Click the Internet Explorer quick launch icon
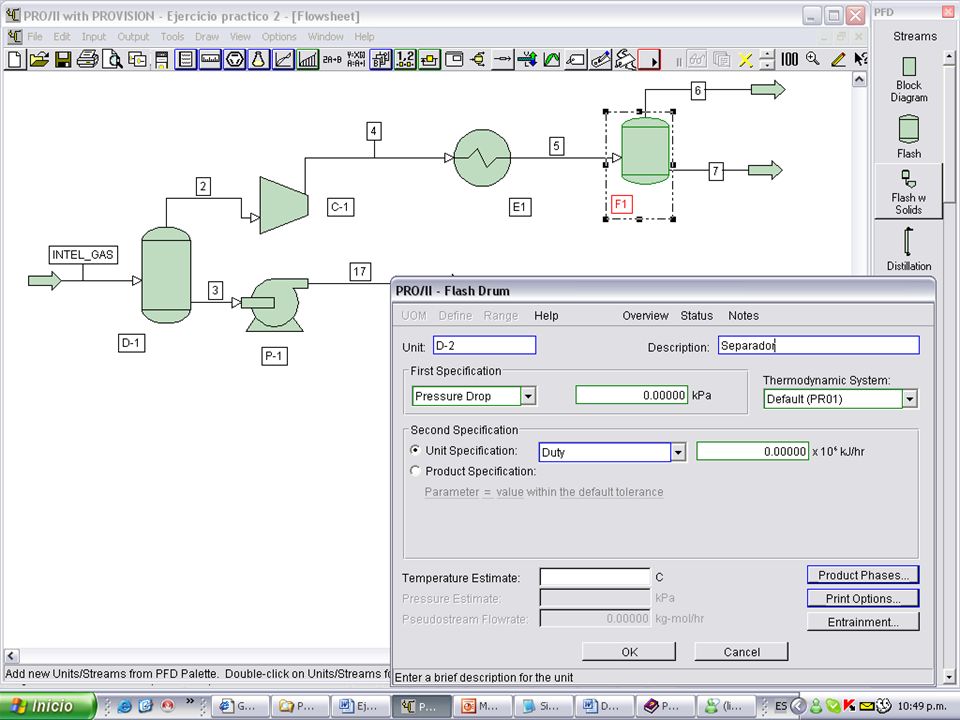The height and width of the screenshot is (720, 960). pyautogui.click(x=125, y=706)
